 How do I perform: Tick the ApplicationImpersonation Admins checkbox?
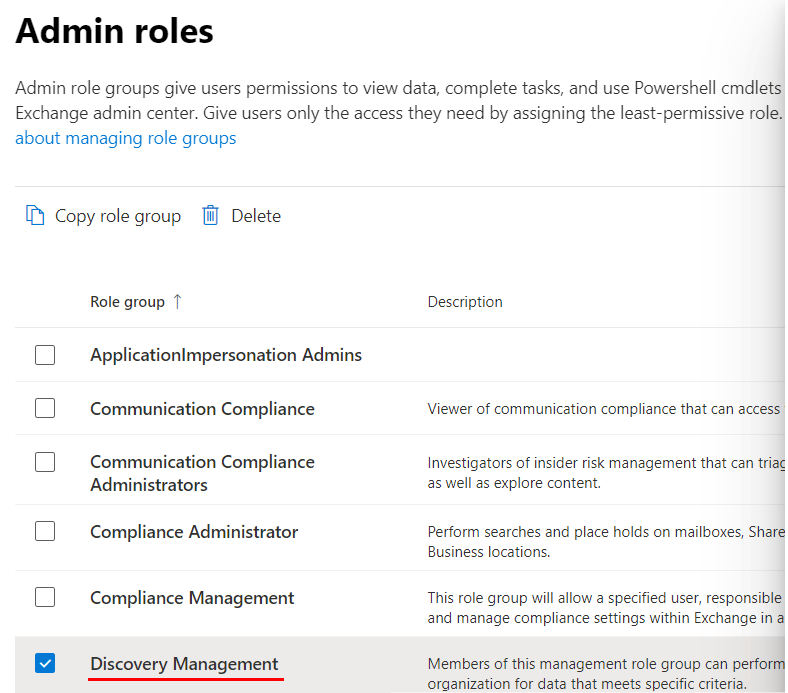(x=45, y=355)
